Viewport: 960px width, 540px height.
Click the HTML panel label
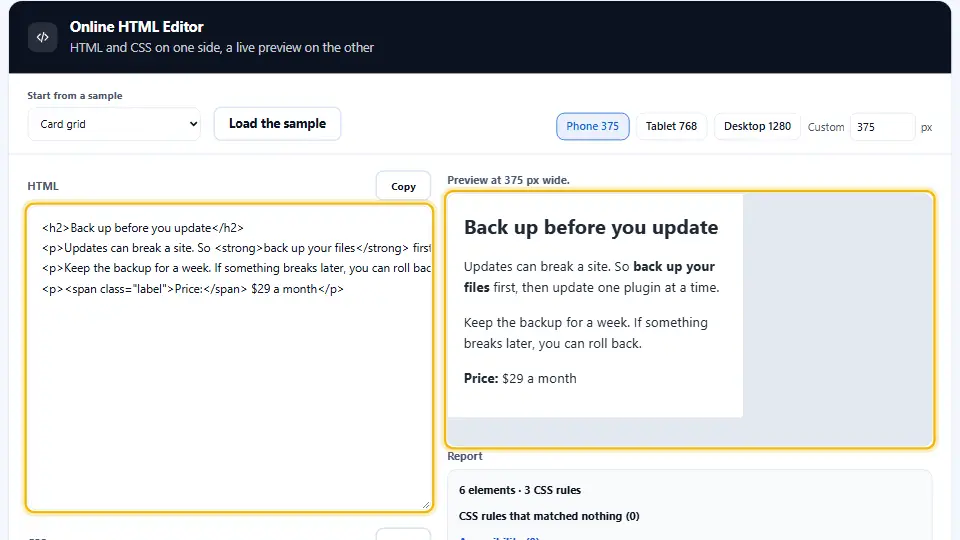tap(43, 186)
